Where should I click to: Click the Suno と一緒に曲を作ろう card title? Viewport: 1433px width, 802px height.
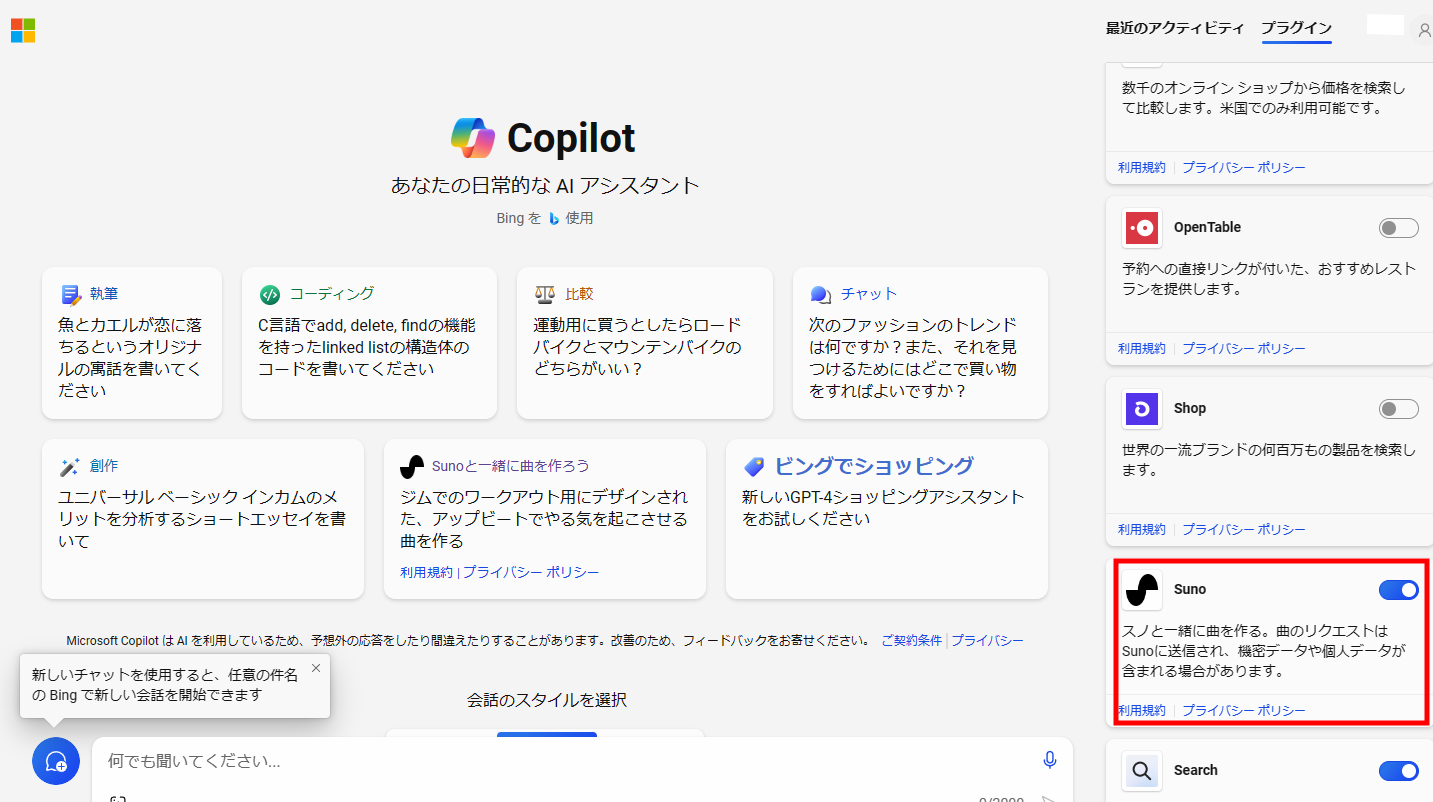511,466
